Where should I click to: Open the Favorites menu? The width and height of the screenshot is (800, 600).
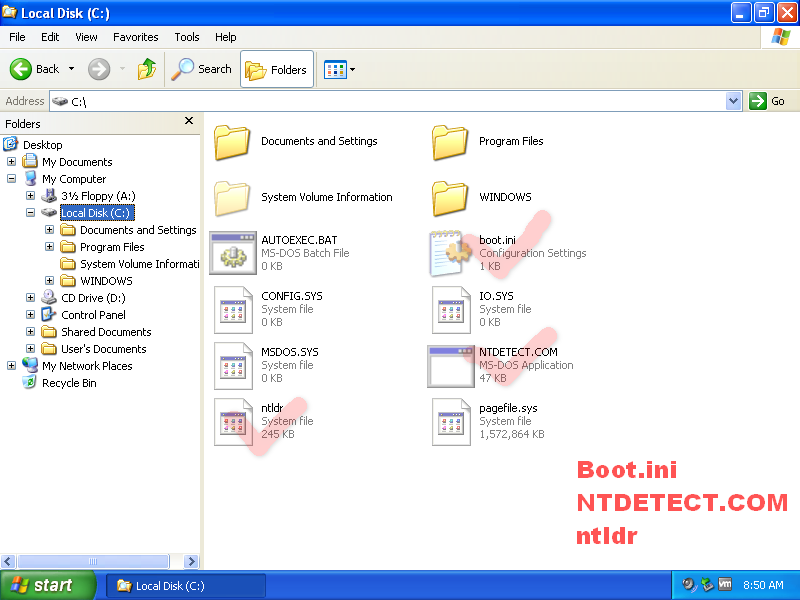tap(136, 37)
